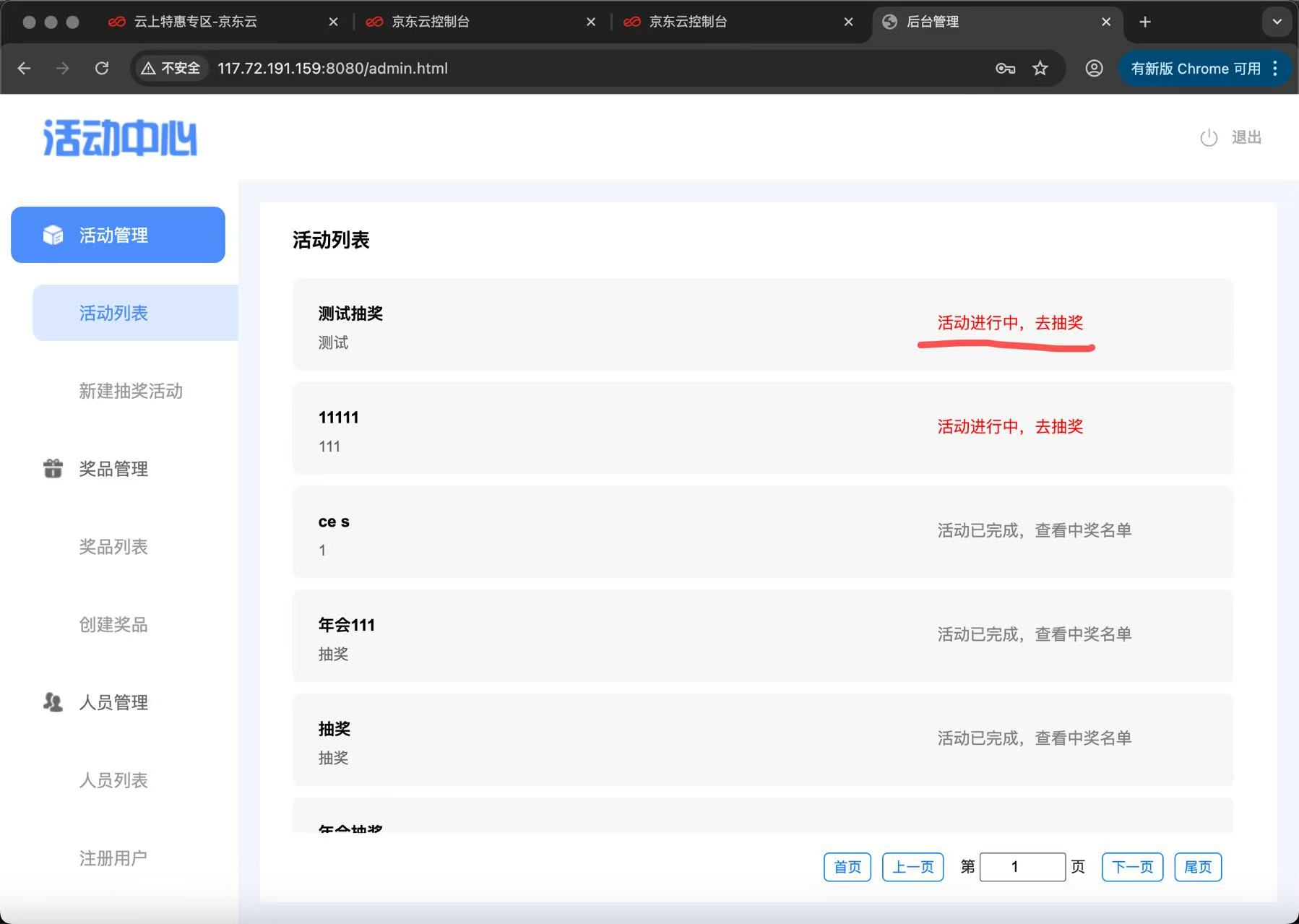Jump to last page with 尾页
Viewport: 1299px width, 924px height.
pos(1198,867)
